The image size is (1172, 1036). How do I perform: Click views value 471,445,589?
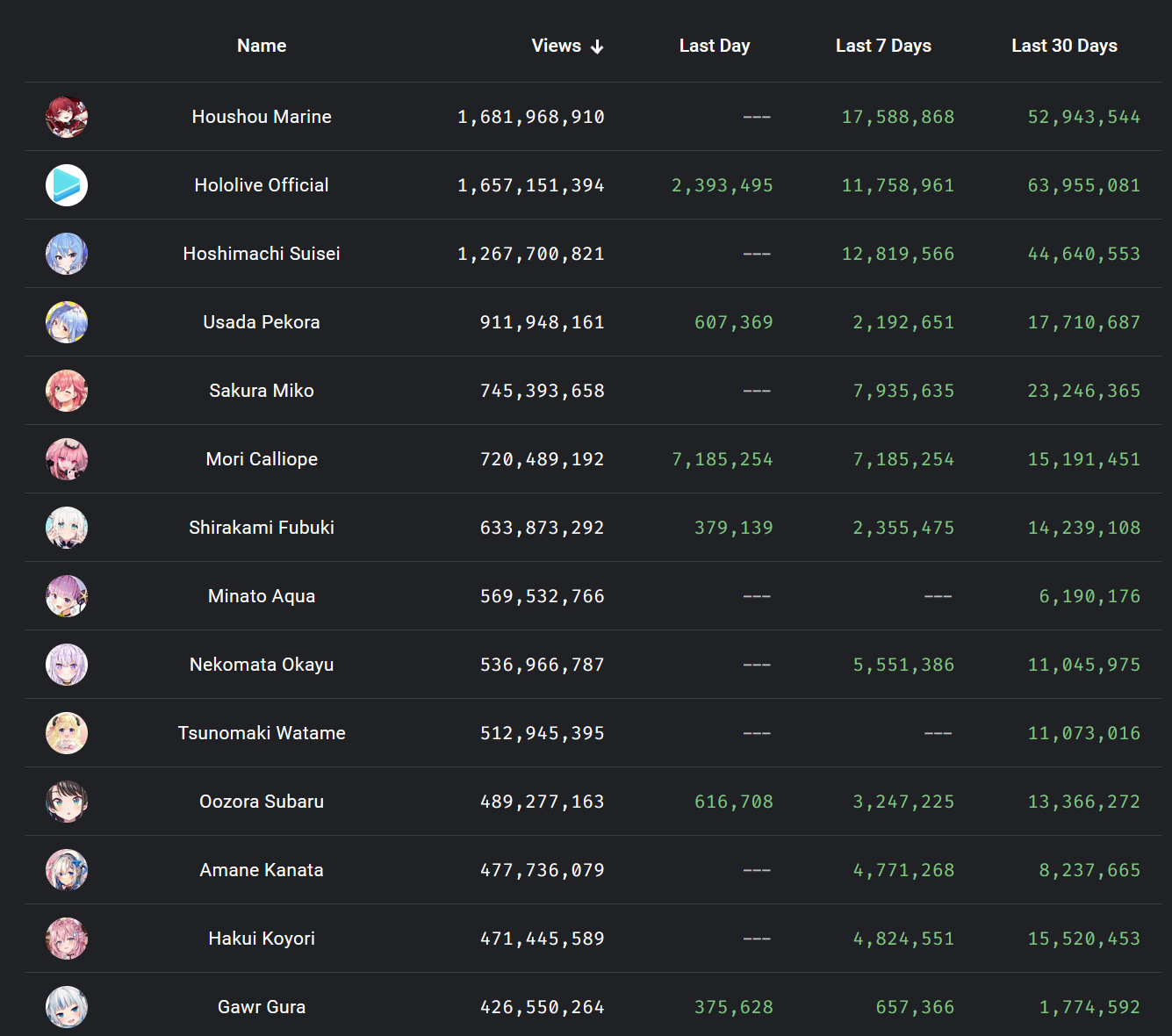click(543, 939)
